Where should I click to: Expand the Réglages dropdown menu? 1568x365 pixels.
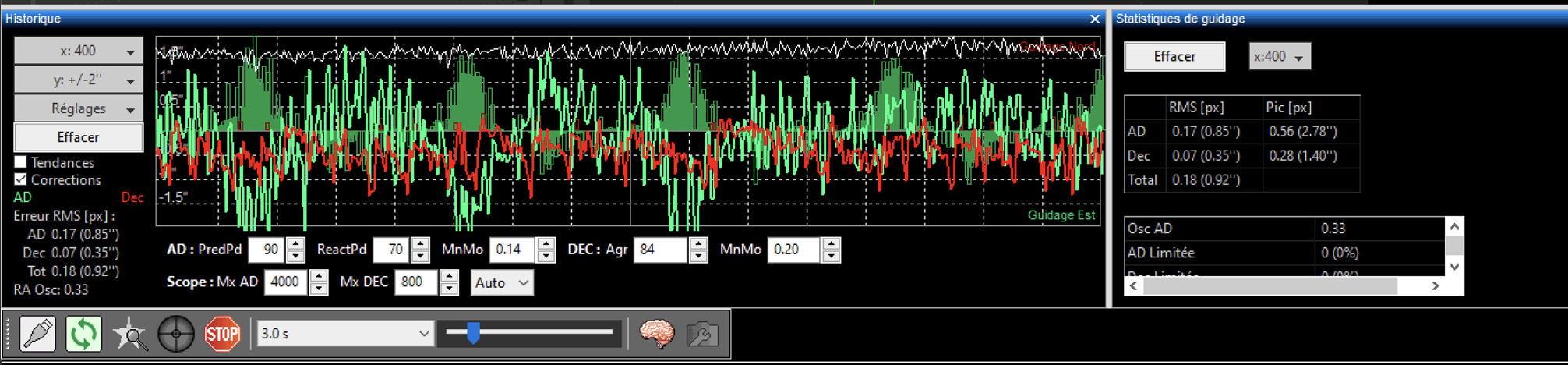[x=79, y=108]
